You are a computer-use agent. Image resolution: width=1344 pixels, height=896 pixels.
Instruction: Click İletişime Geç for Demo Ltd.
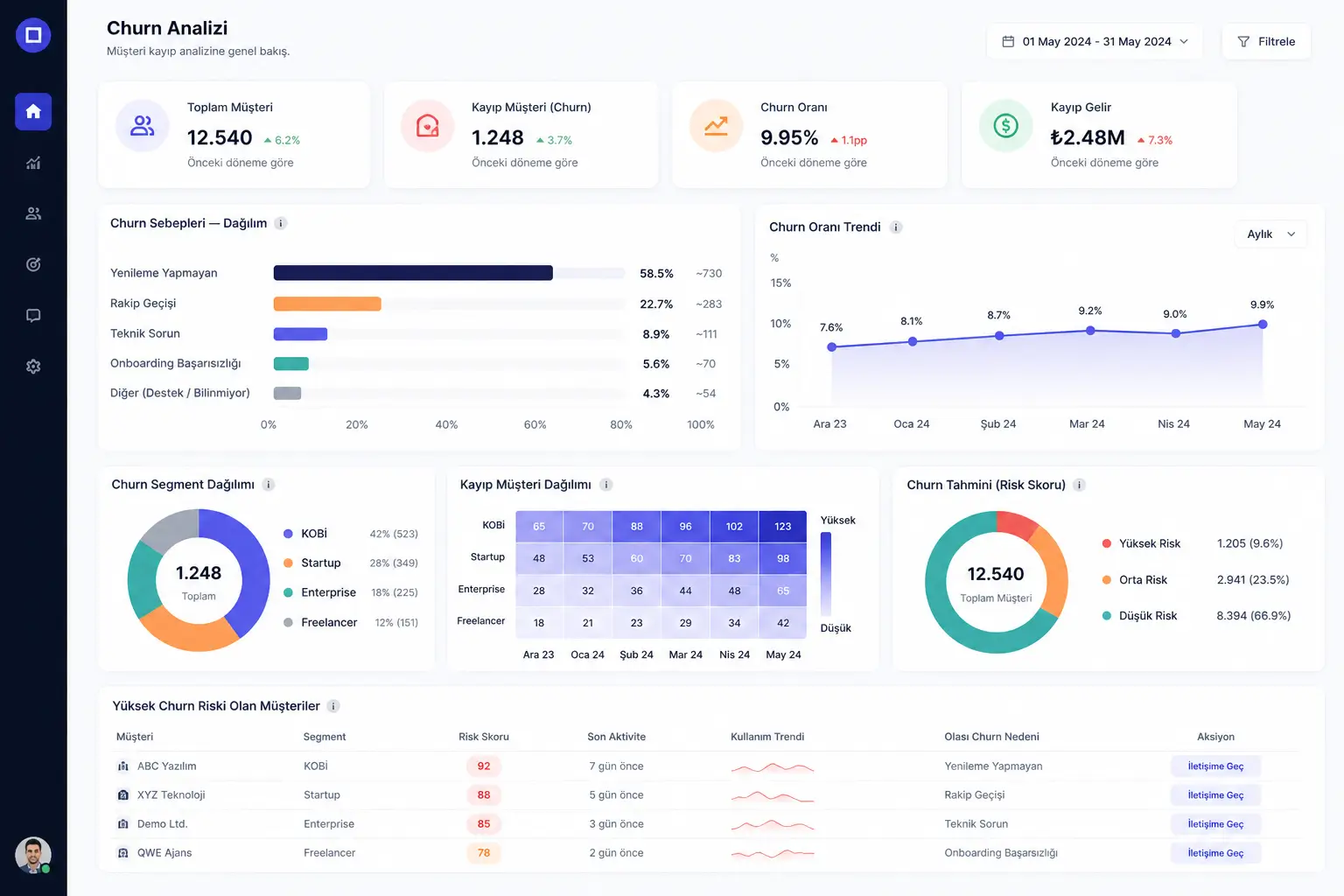pos(1215,824)
